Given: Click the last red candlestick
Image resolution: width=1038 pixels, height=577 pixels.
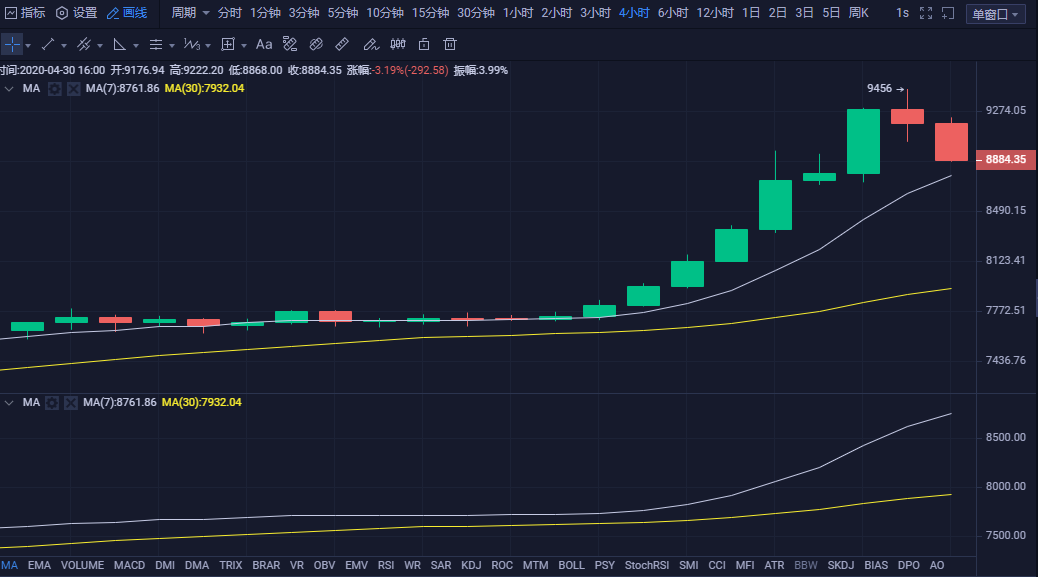Looking at the screenshot, I should tap(951, 142).
